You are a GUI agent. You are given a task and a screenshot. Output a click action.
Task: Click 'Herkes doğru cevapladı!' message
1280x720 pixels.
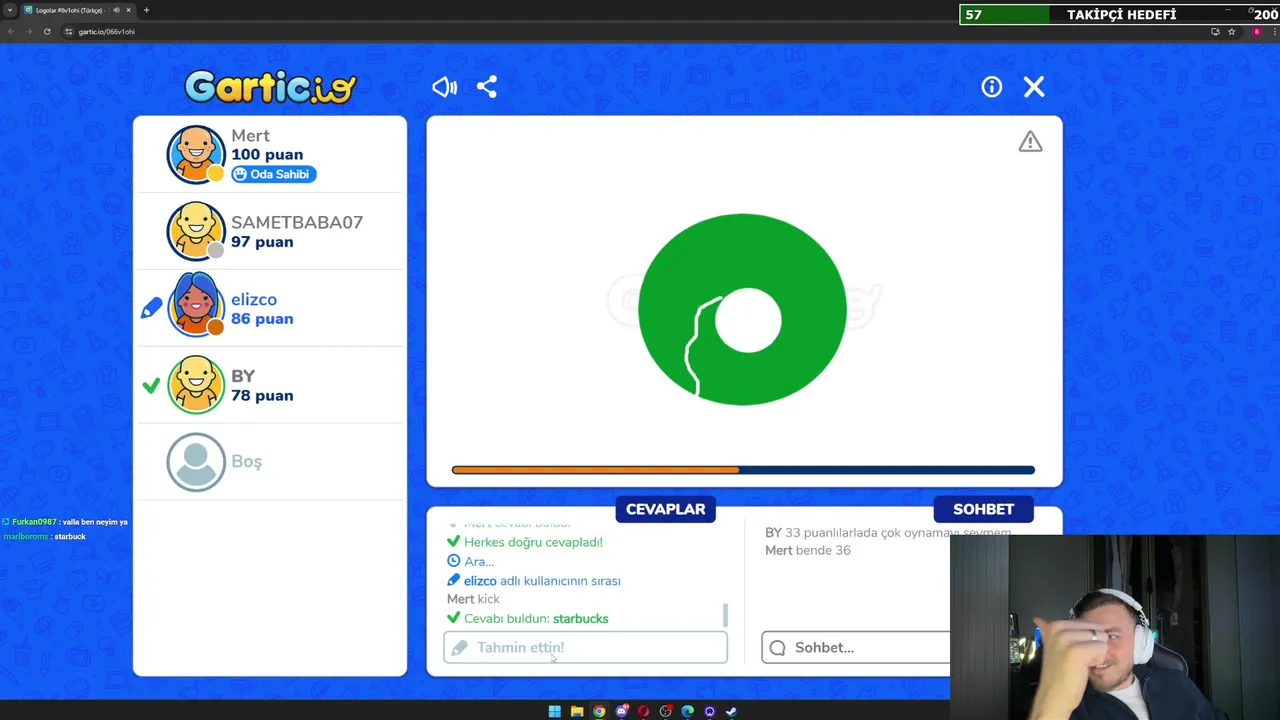[x=533, y=542]
